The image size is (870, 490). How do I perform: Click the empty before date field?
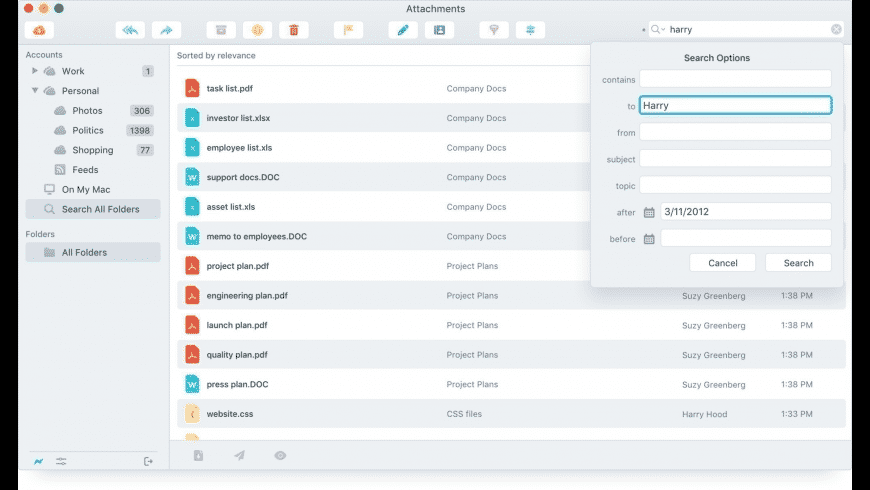[x=746, y=238]
